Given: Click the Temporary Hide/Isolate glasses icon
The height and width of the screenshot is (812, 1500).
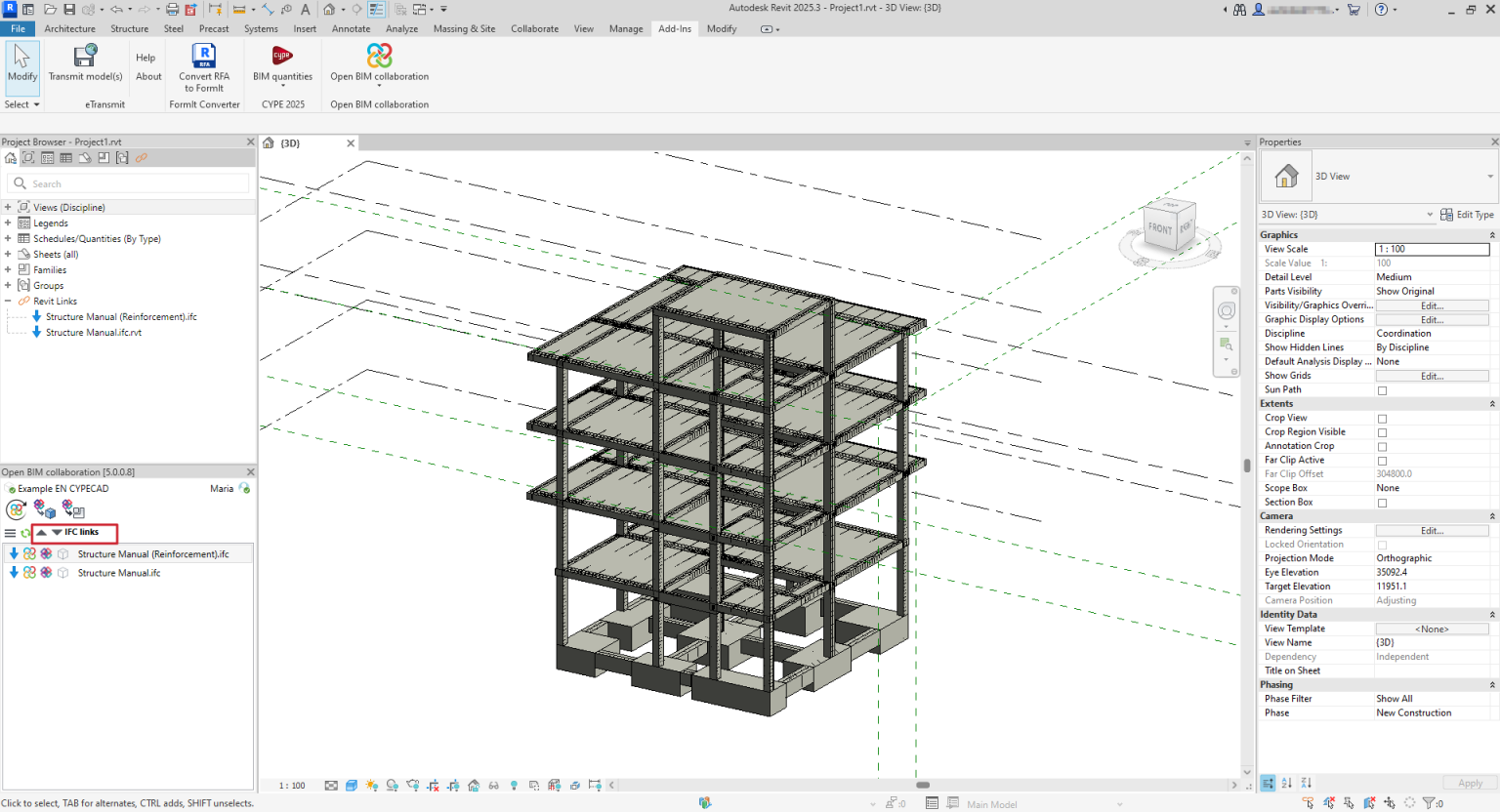Looking at the screenshot, I should (494, 785).
